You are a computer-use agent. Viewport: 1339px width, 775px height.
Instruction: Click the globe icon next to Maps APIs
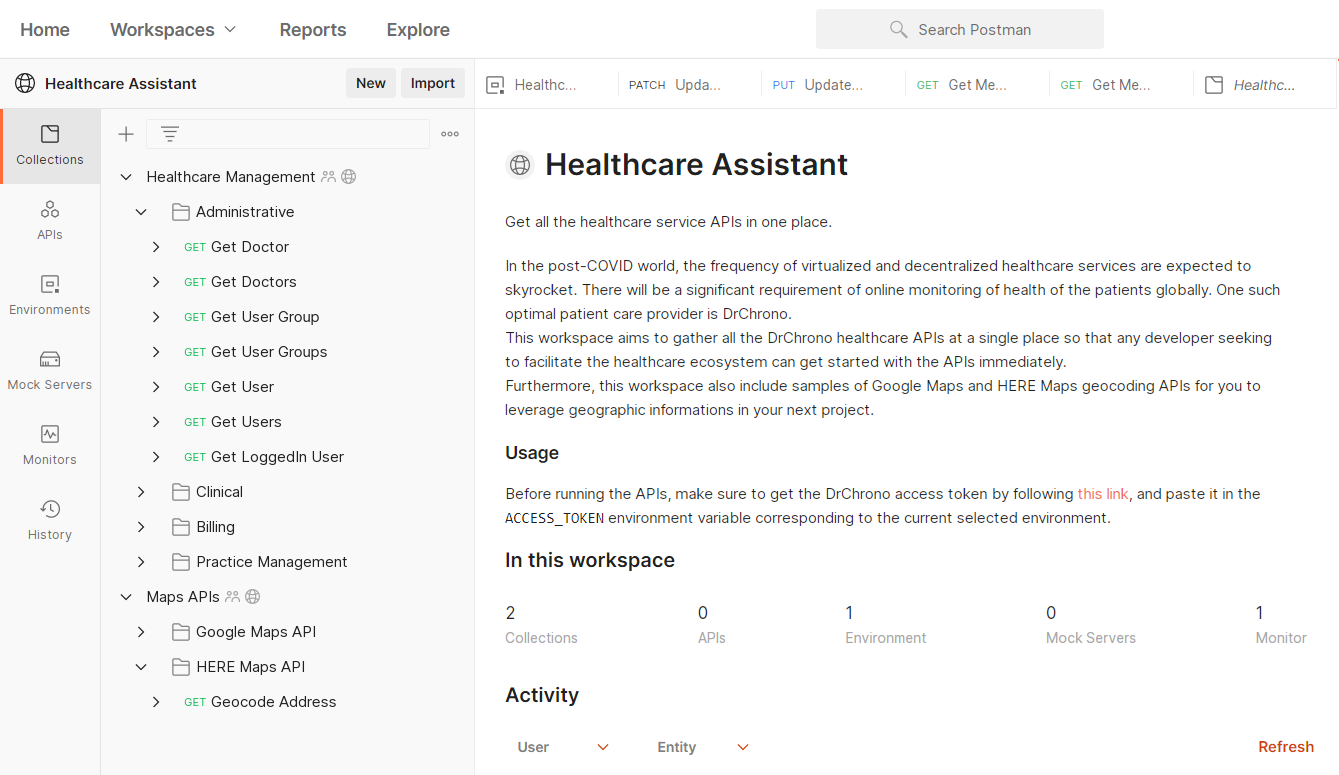(253, 597)
